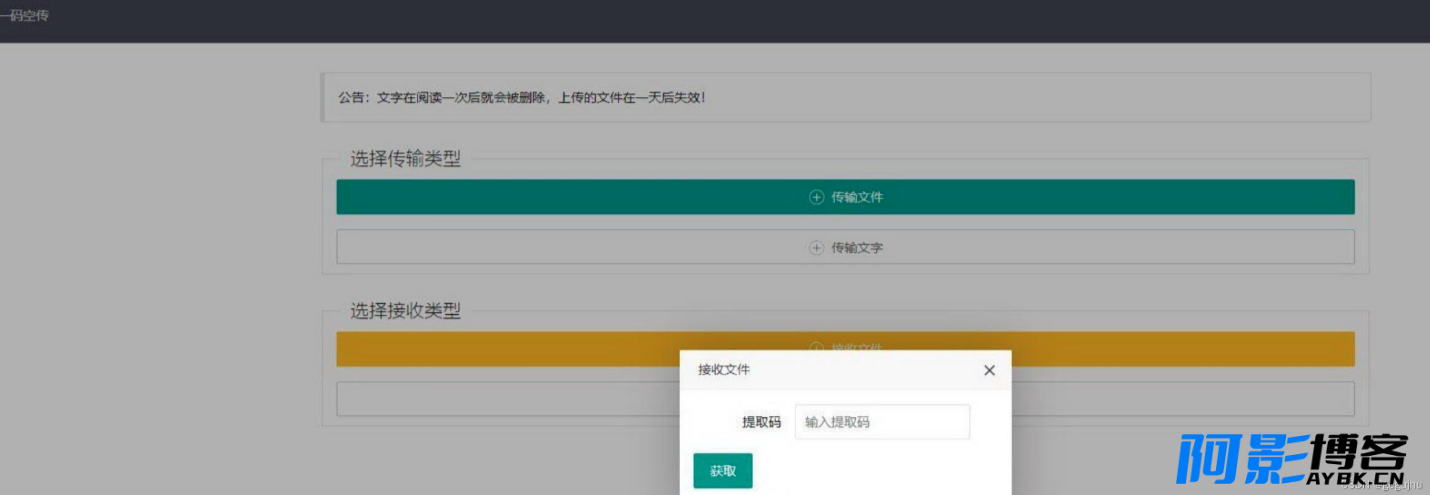Screen dimensions: 1430x495
Task: Click the 获取 button in dialog
Action: click(722, 471)
